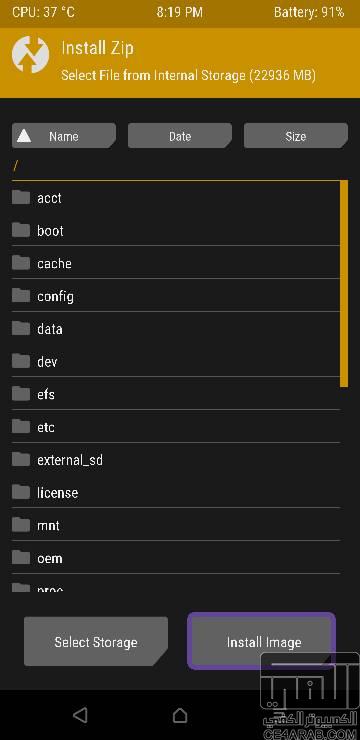Open the external_sd folder
The width and height of the screenshot is (360, 740).
pyautogui.click(x=176, y=459)
